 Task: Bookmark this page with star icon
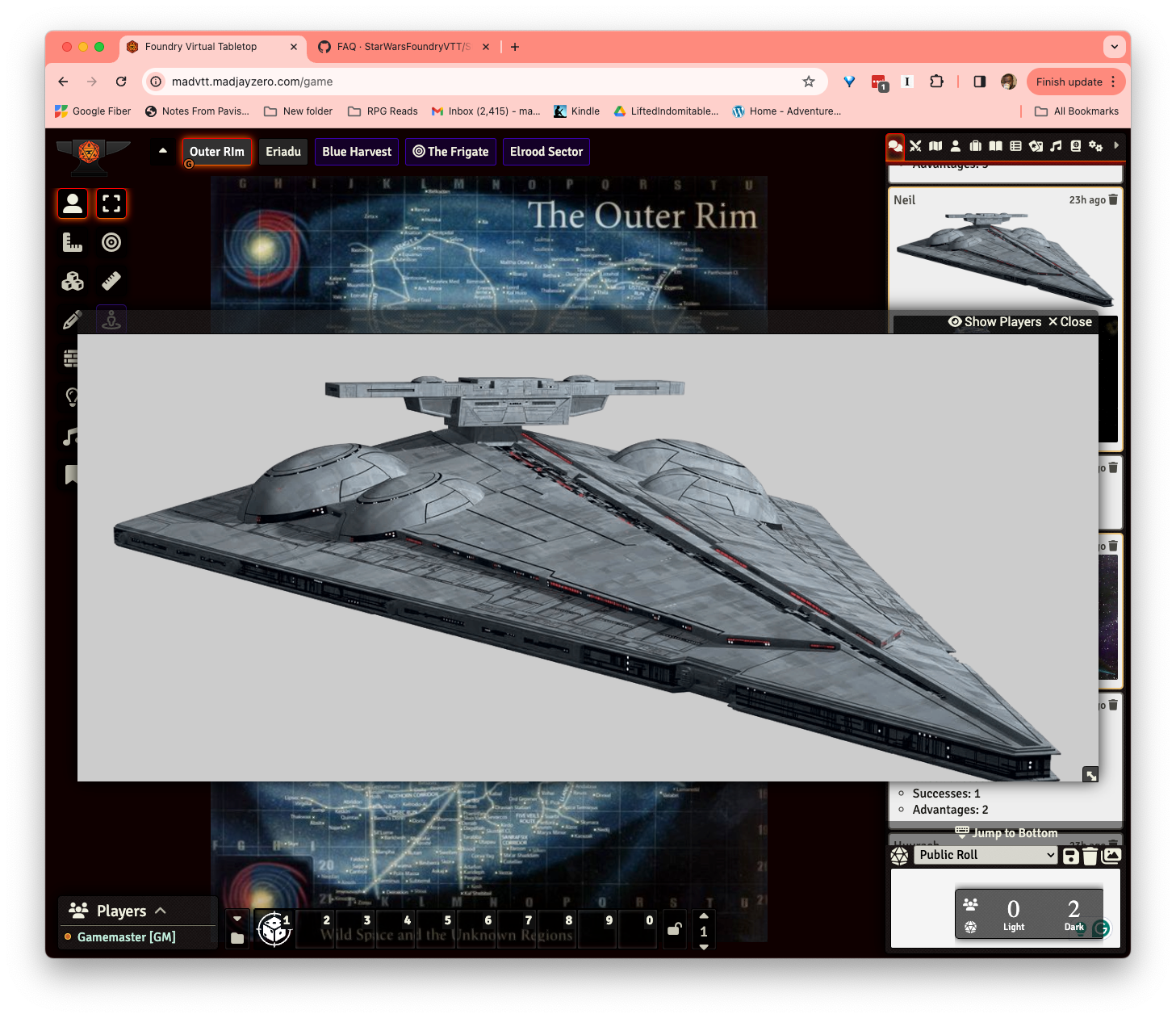(809, 82)
